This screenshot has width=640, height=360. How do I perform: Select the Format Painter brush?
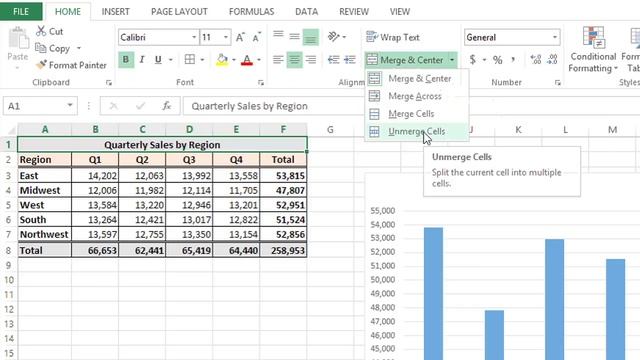tap(41, 65)
